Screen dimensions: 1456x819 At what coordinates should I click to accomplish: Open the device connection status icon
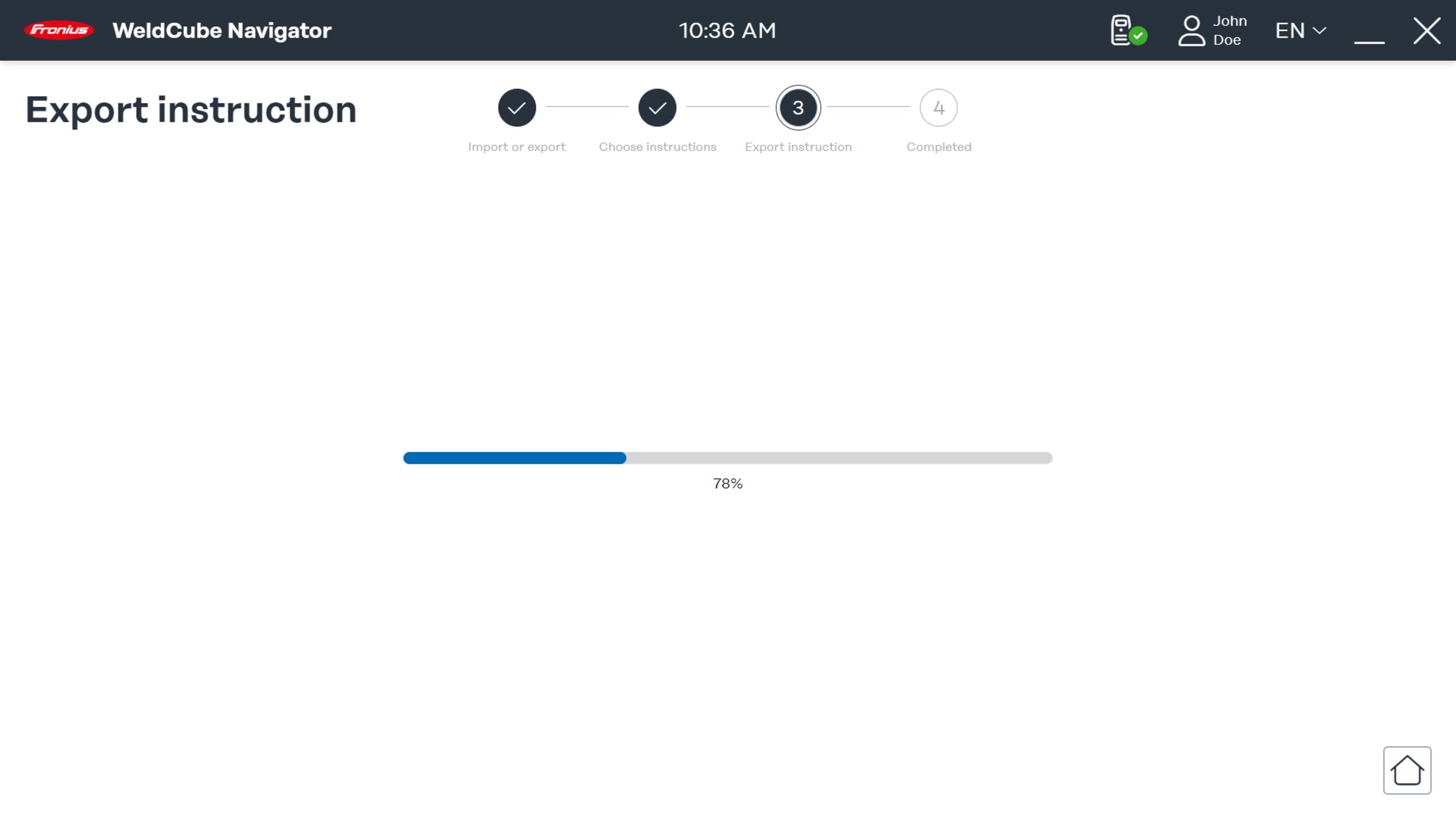1128,30
